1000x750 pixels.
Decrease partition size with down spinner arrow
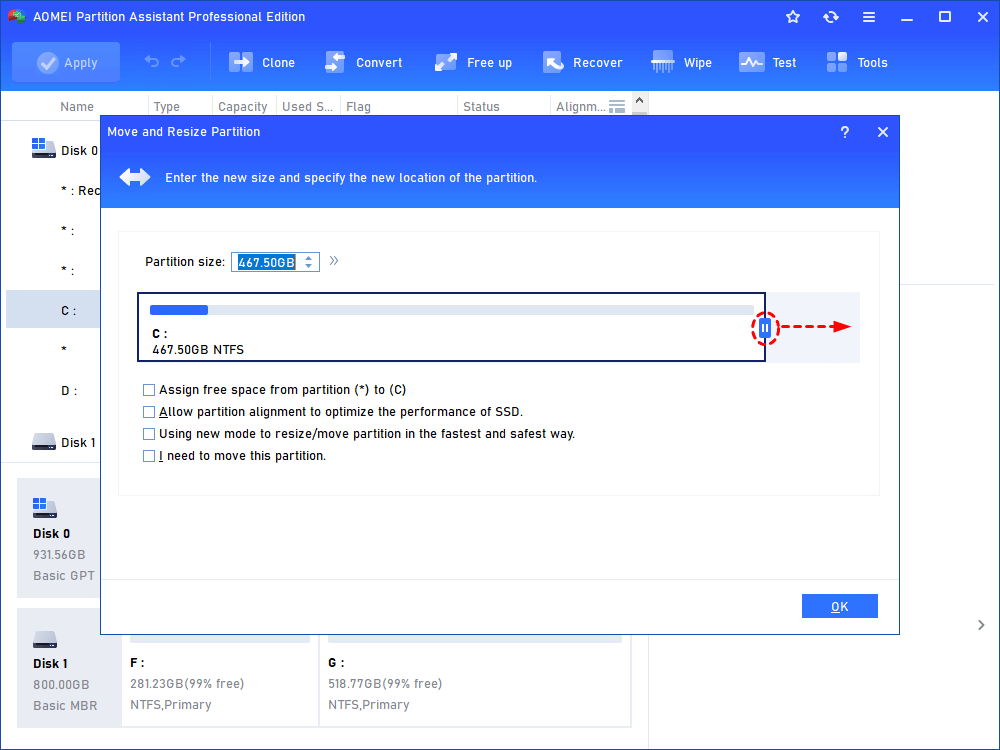309,266
